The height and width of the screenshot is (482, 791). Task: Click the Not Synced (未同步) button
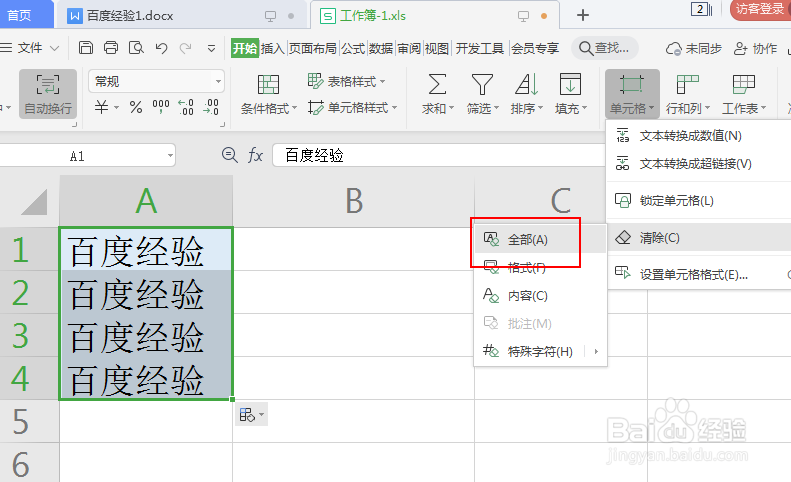pos(694,48)
